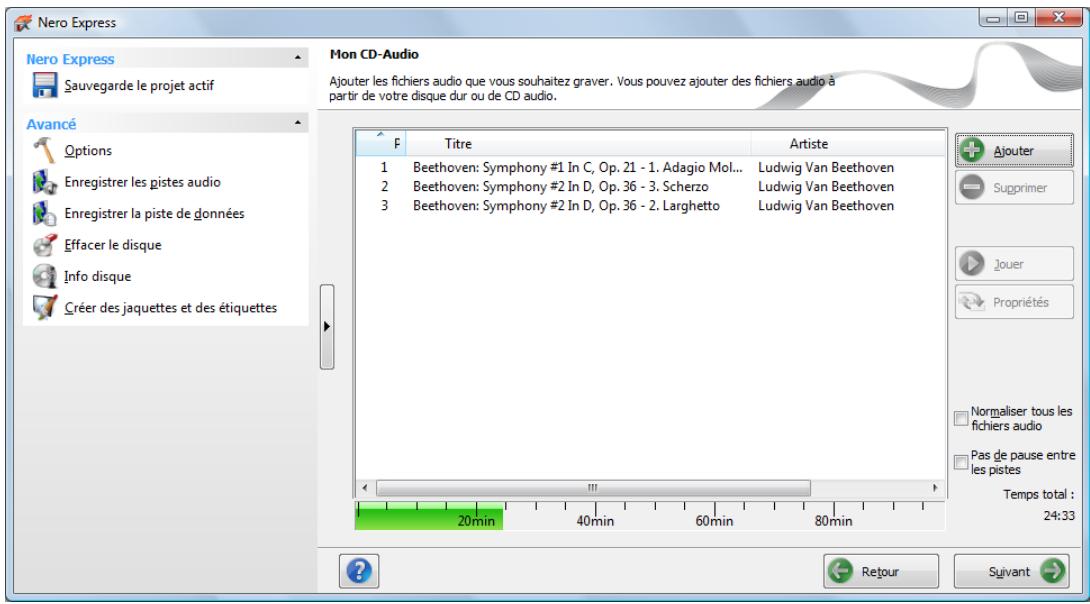Click the Supprimer button
The width and height of the screenshot is (1090, 604).
coord(1014,188)
